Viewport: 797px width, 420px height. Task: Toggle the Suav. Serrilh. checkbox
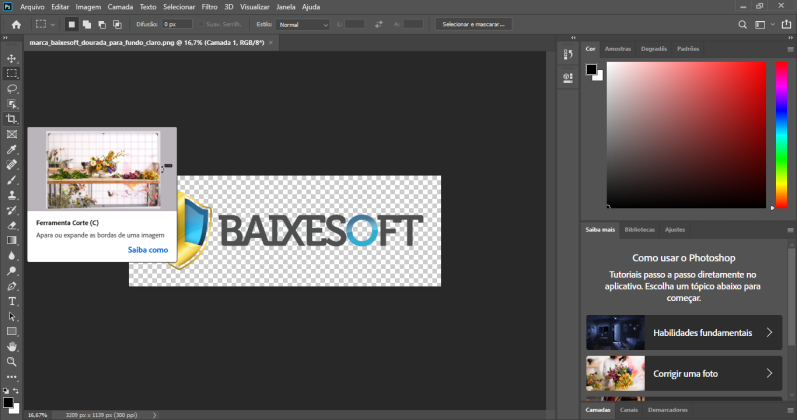point(201,24)
